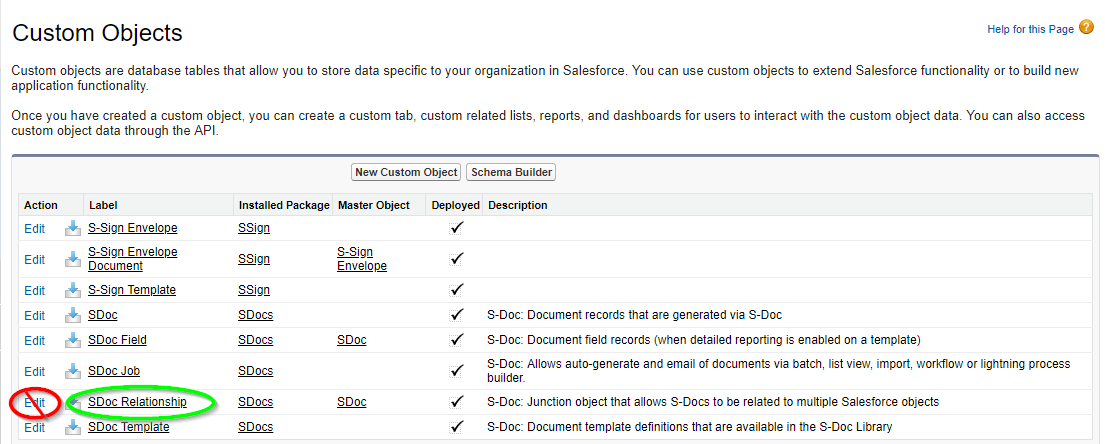Click download icon next to SDoc label
The width and height of the screenshot is (1105, 444).
pos(73,315)
